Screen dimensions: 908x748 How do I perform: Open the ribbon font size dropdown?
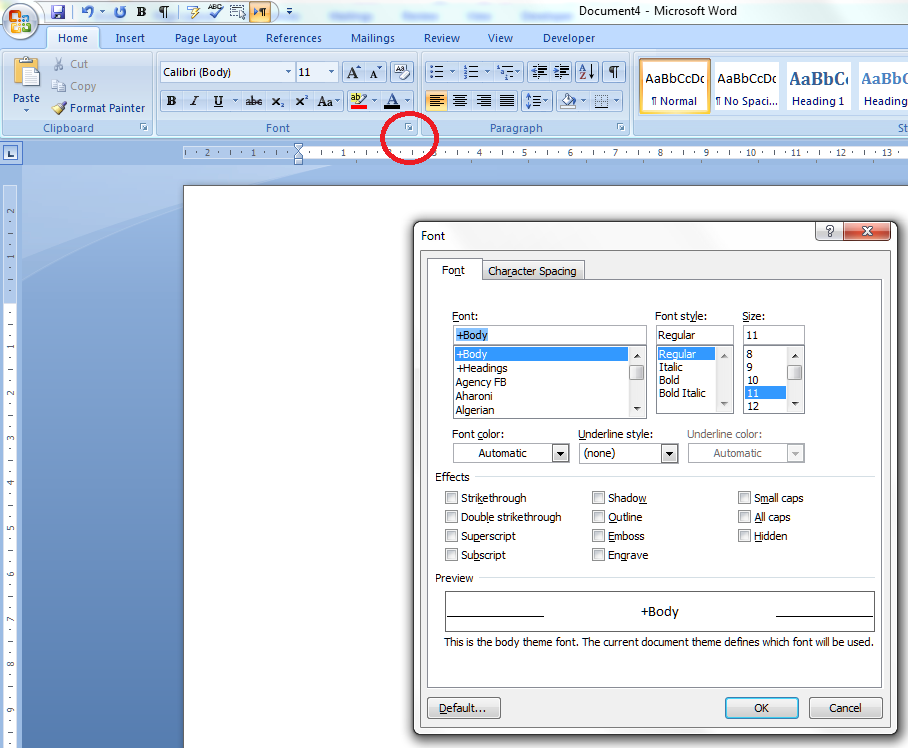click(x=332, y=72)
